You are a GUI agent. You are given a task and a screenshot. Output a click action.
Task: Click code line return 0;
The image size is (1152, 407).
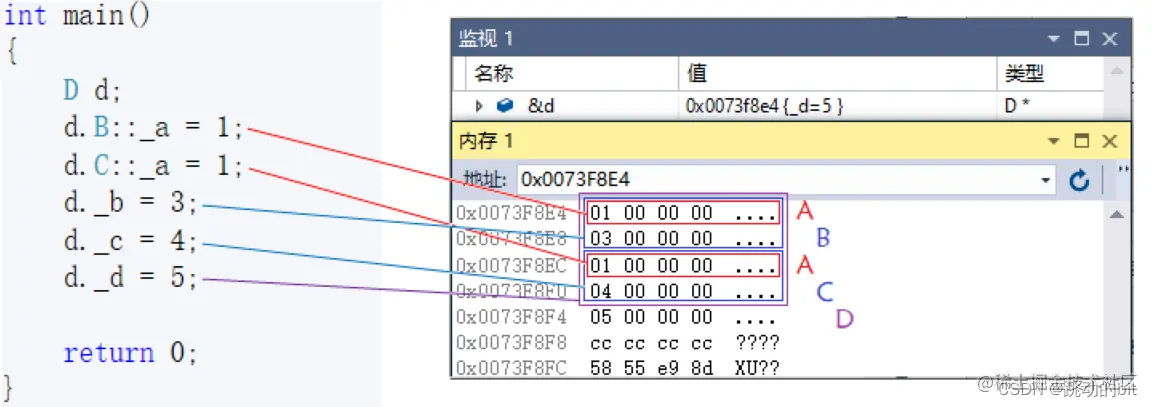131,353
